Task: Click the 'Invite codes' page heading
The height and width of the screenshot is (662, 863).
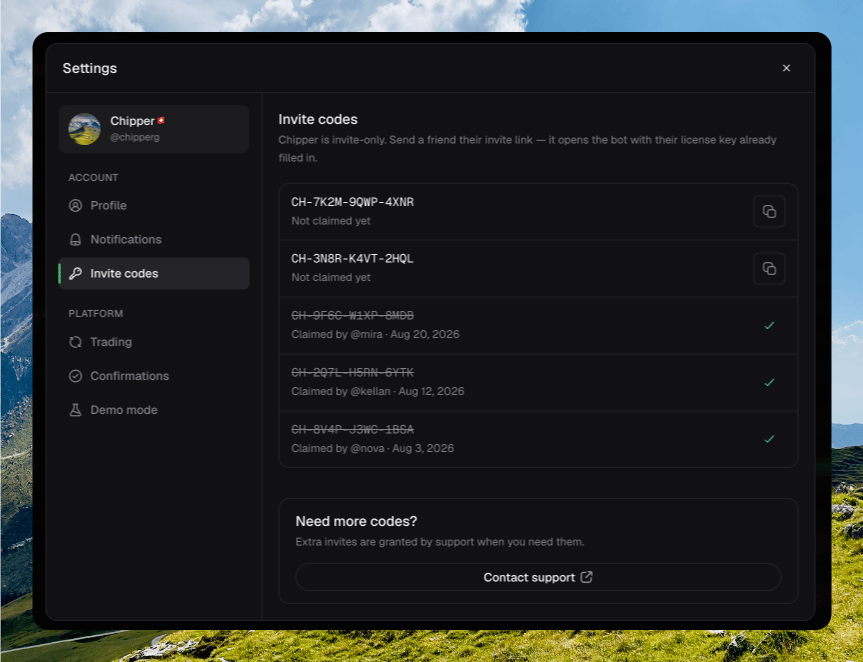Action: (x=318, y=119)
